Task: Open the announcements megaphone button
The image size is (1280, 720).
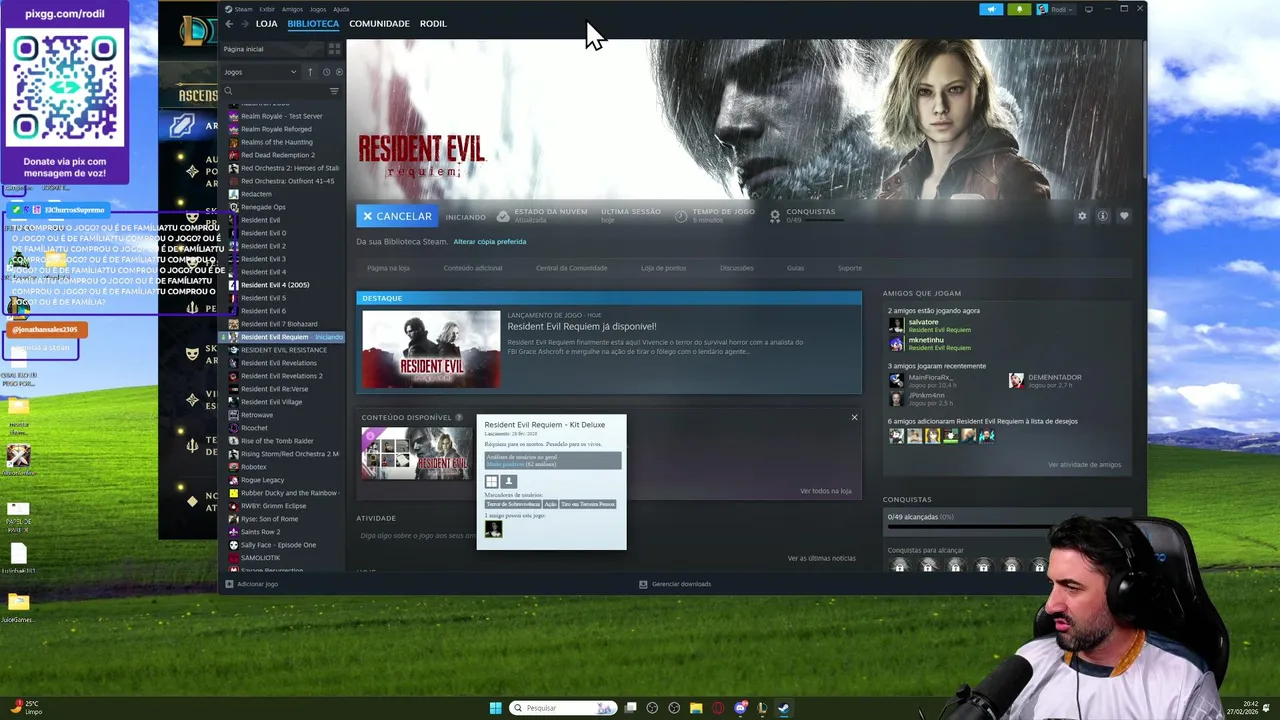Action: coord(991,9)
